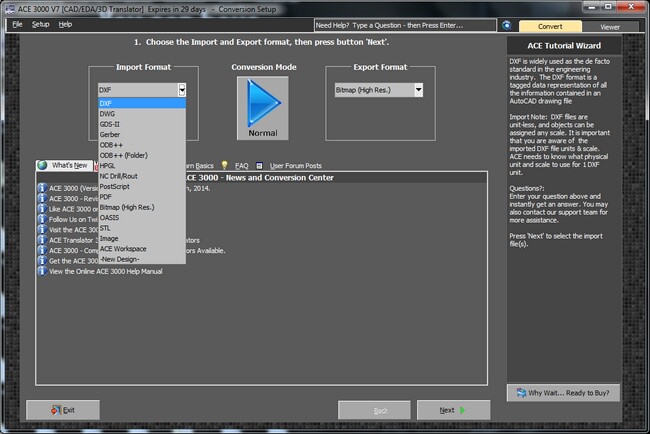This screenshot has width=650, height=434.
Task: Click the 'Need Help? Type a Question' field
Action: [405, 25]
